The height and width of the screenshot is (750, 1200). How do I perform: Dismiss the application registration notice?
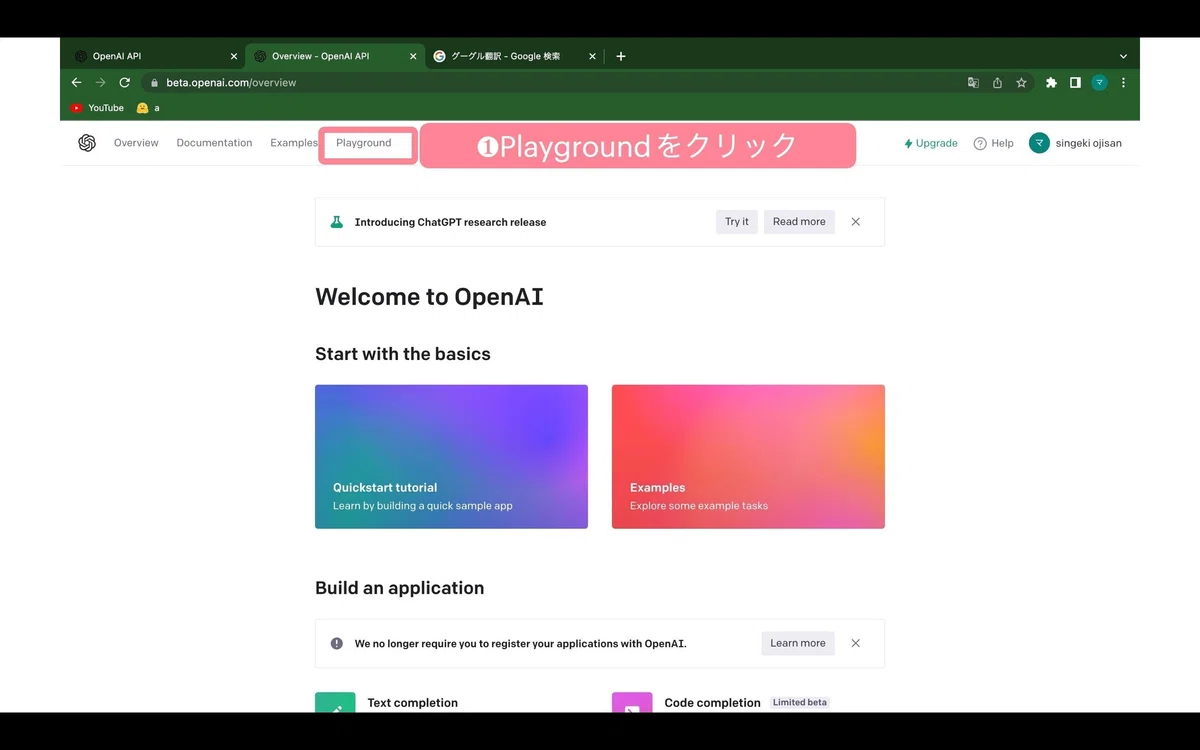(856, 643)
